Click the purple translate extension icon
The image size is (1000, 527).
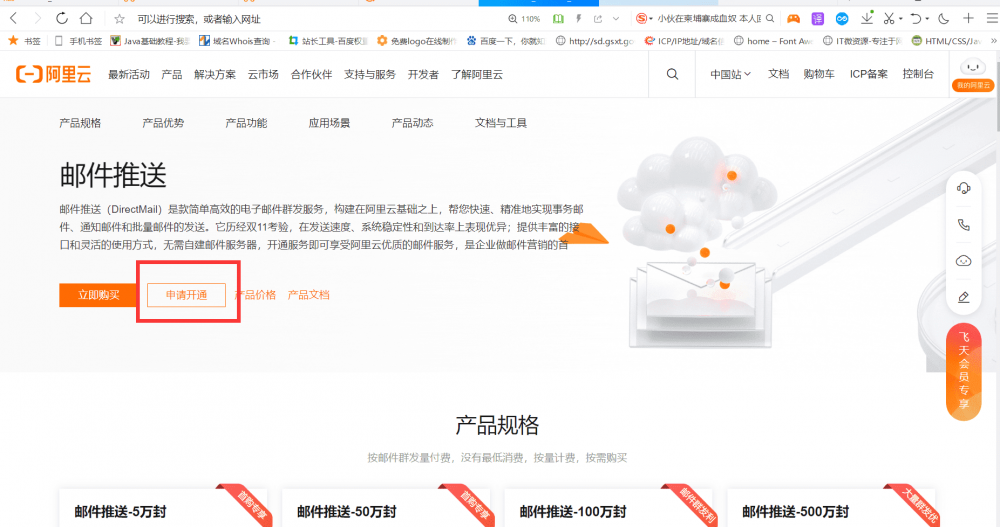pyautogui.click(x=818, y=19)
